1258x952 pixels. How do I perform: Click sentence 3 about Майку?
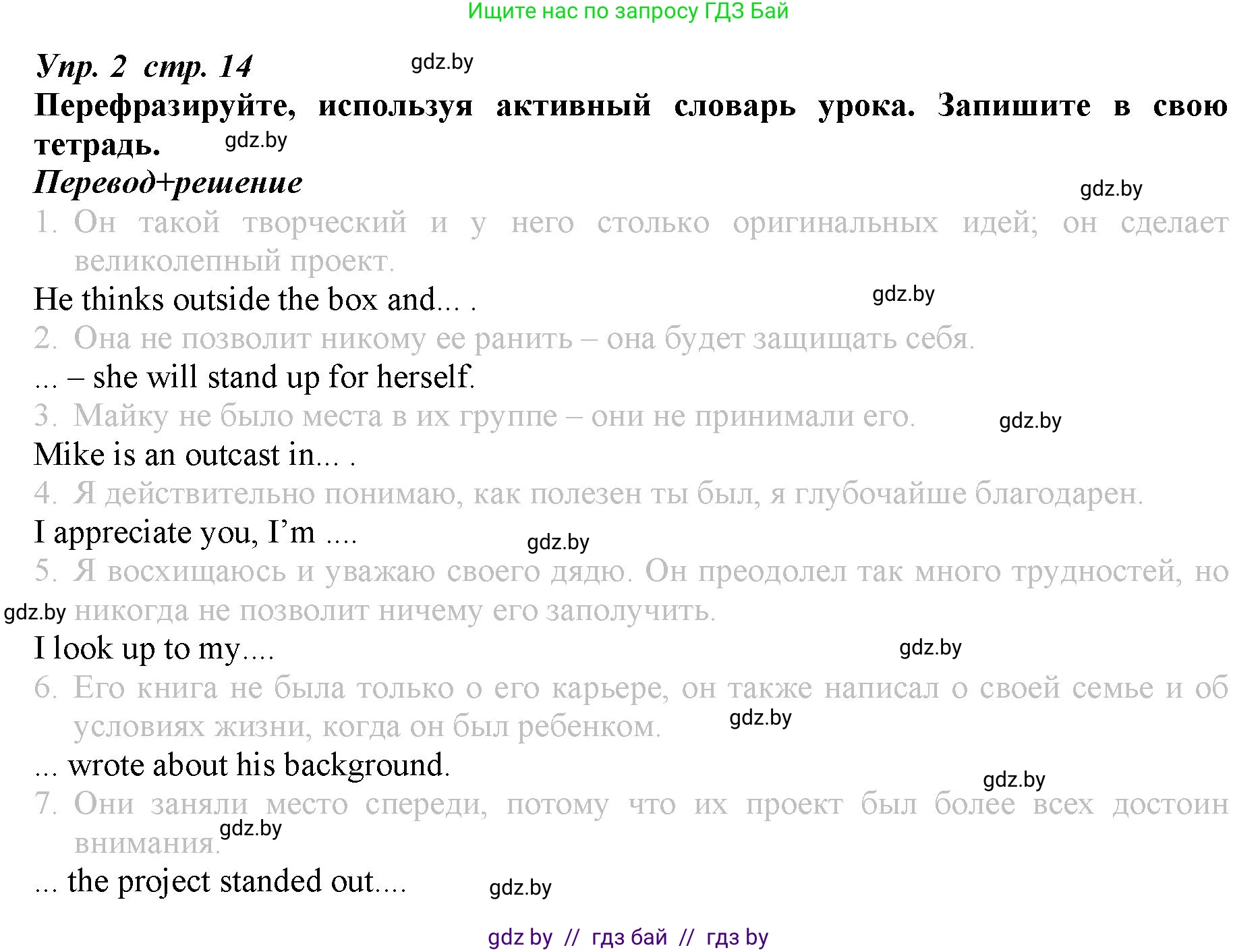pos(479,418)
